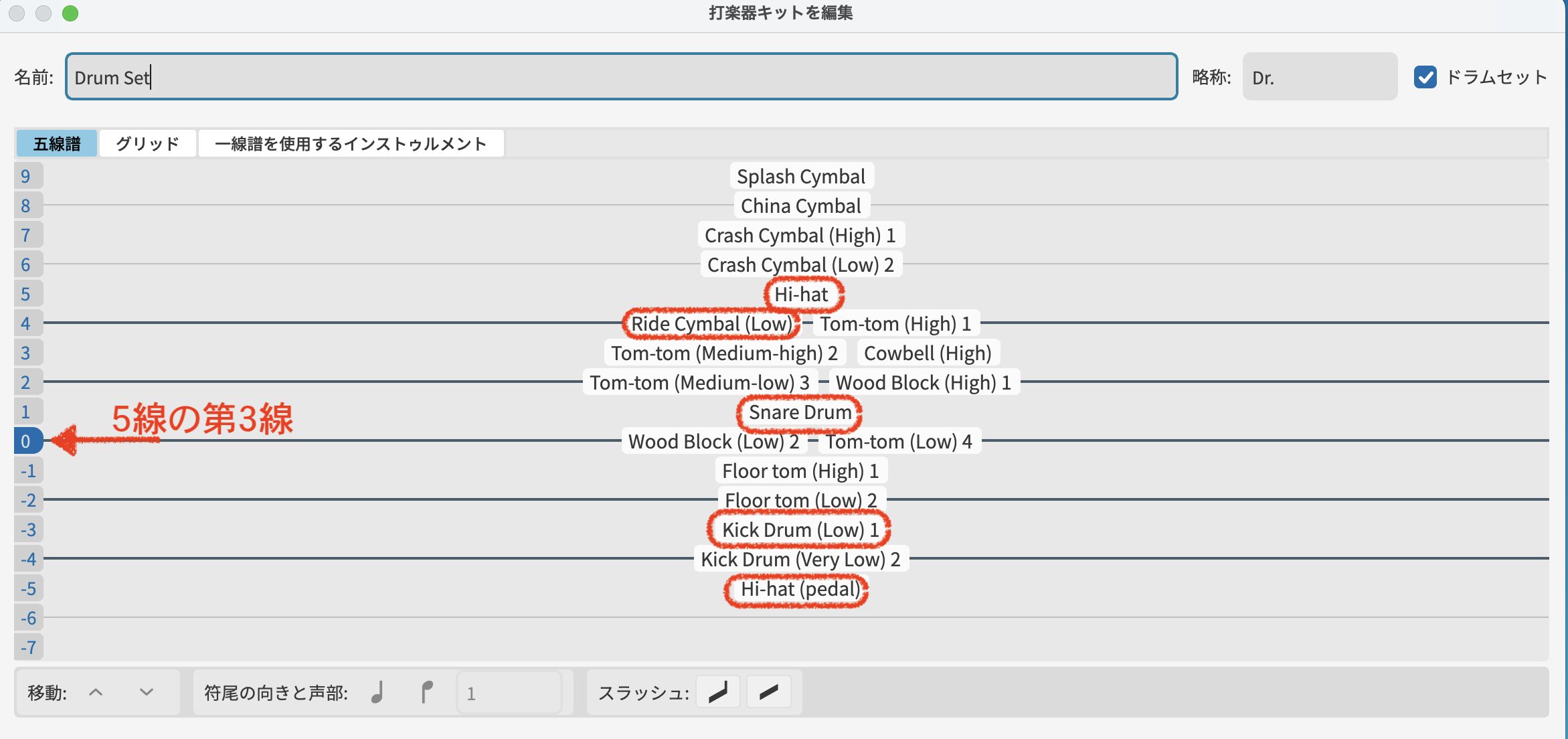Move instrument down with the down chevron
The image size is (1568, 739).
pyautogui.click(x=147, y=692)
